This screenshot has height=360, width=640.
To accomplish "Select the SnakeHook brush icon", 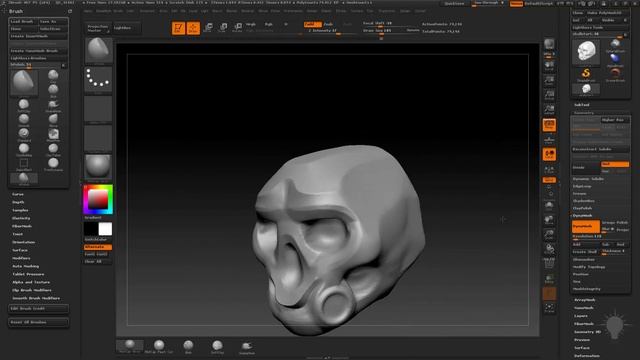I will [53, 105].
